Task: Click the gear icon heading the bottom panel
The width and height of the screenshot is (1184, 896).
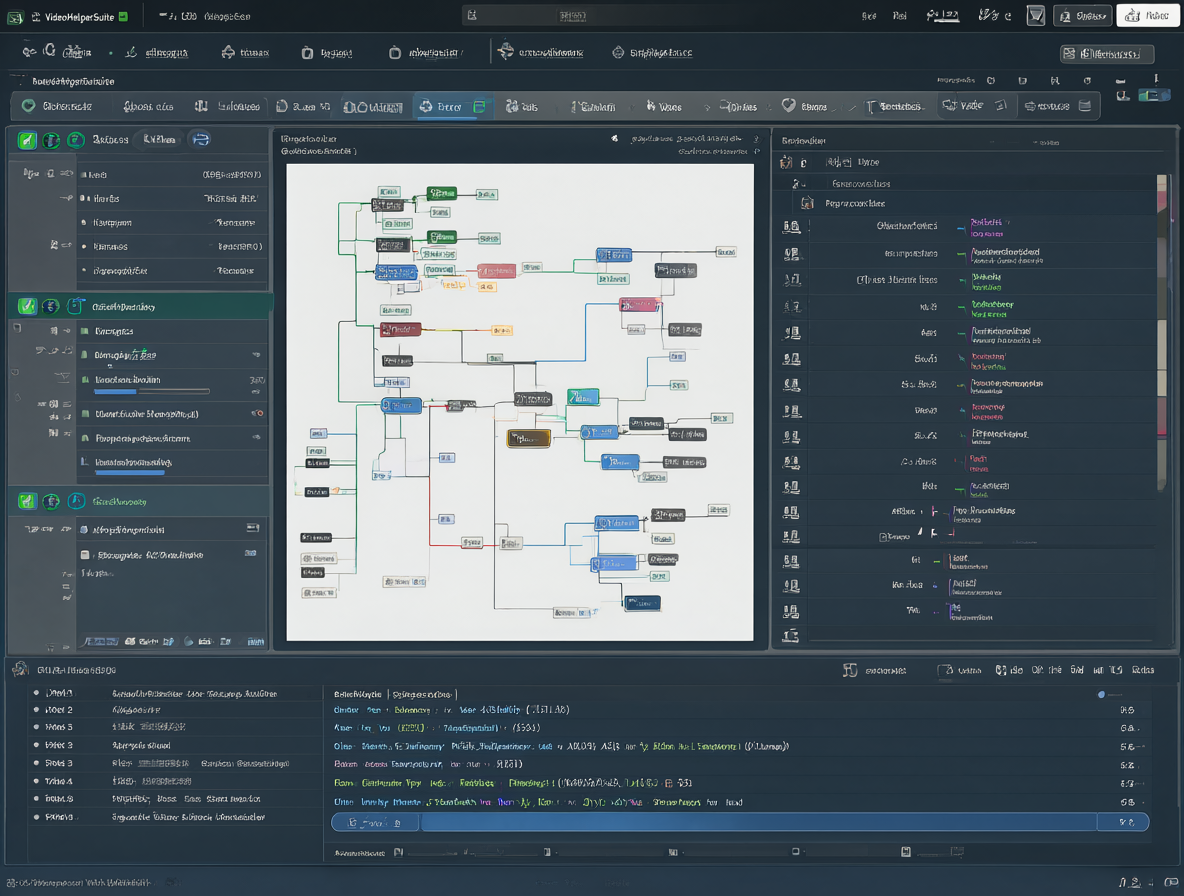Action: (x=20, y=669)
